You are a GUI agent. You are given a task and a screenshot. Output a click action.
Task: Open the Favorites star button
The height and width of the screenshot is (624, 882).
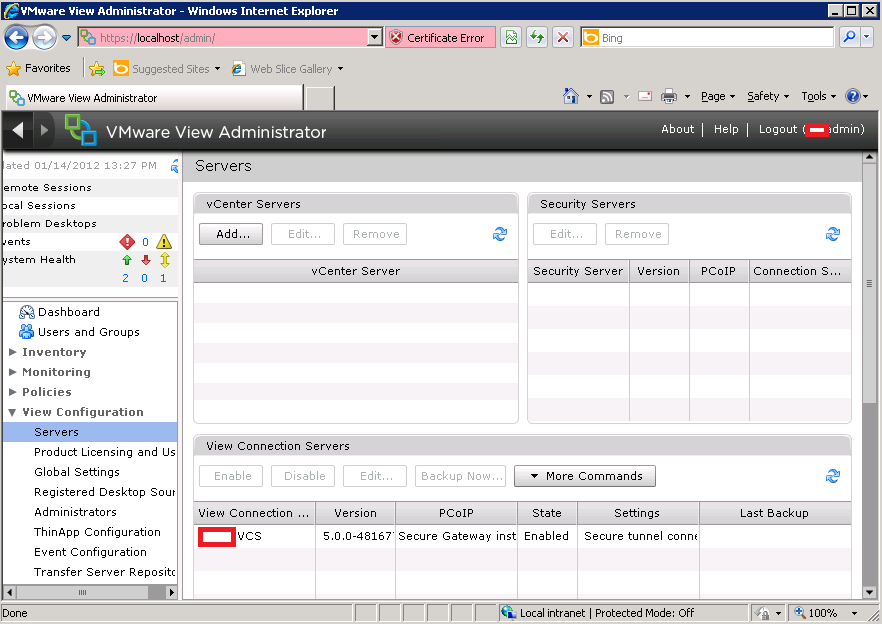38,69
